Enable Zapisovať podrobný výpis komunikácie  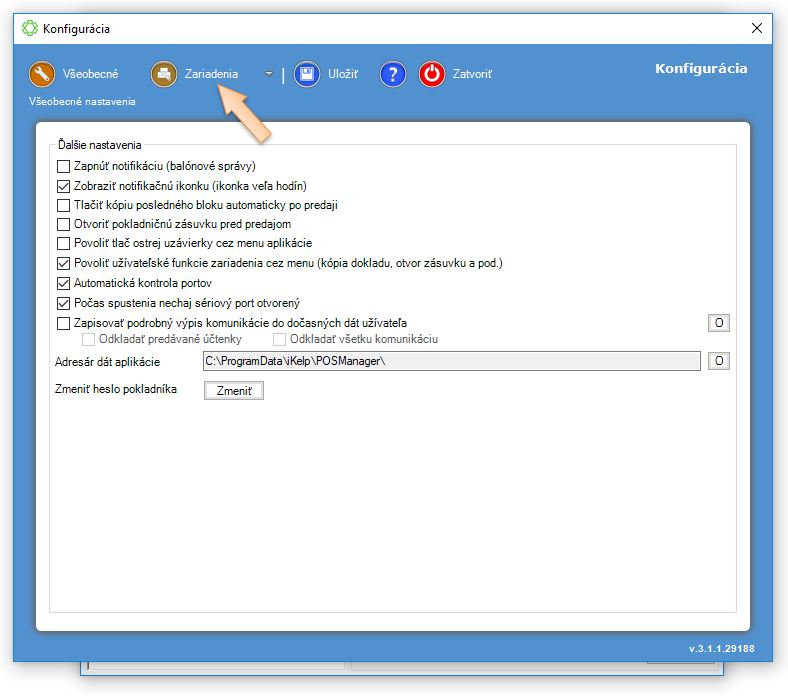click(64, 323)
